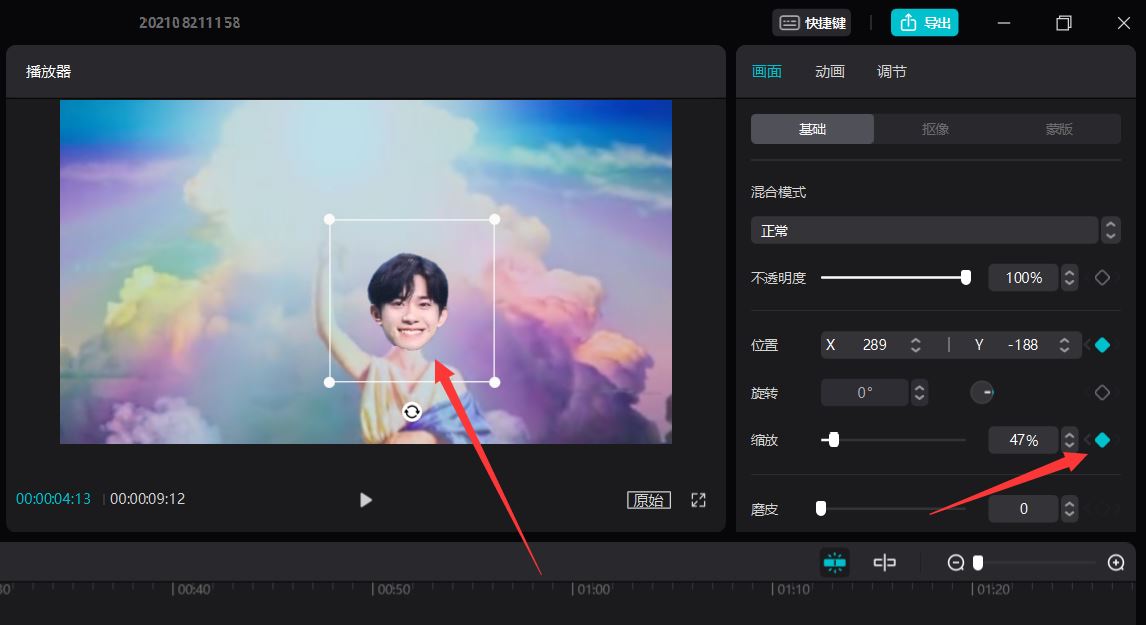Click the 磨皮 skin smoothing slider handle
The width and height of the screenshot is (1146, 625).
(x=821, y=508)
